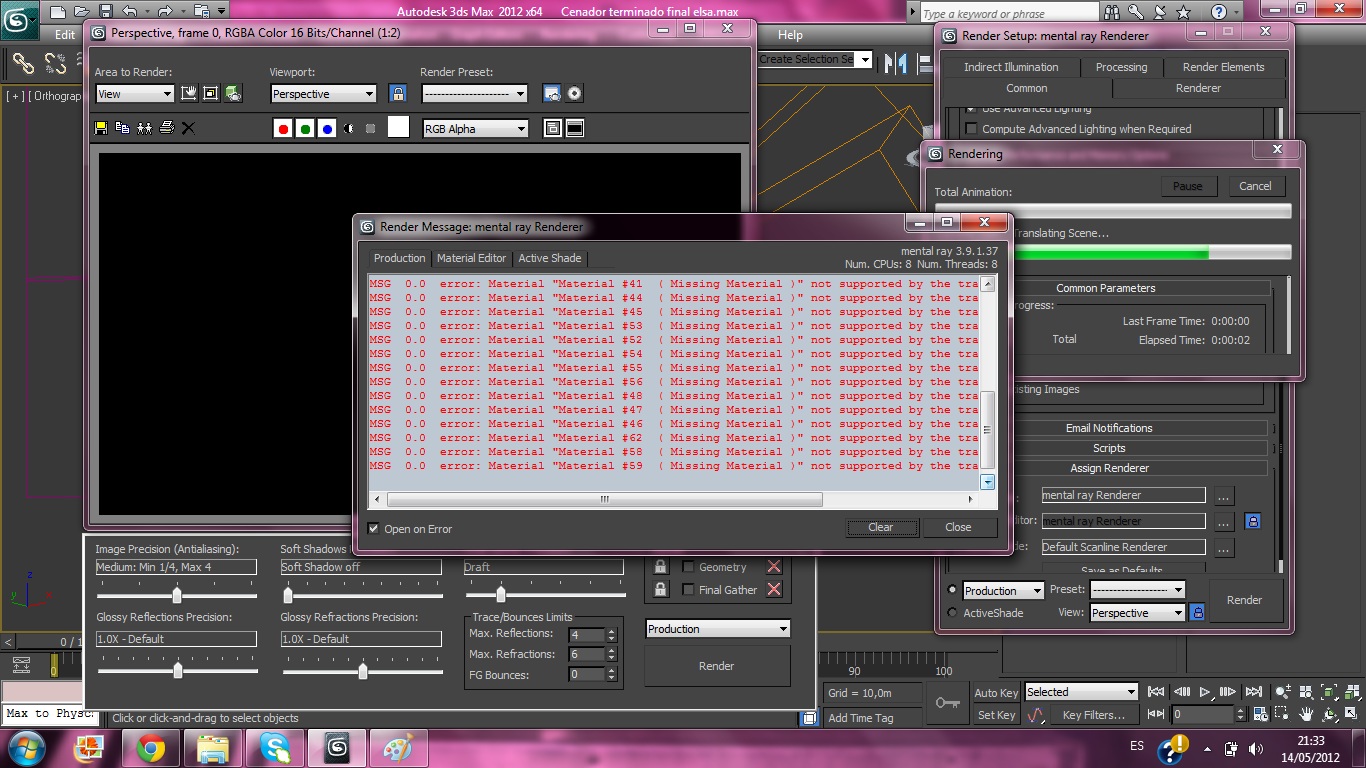Toggle monochrome display button
The width and height of the screenshot is (1366, 768).
371,129
